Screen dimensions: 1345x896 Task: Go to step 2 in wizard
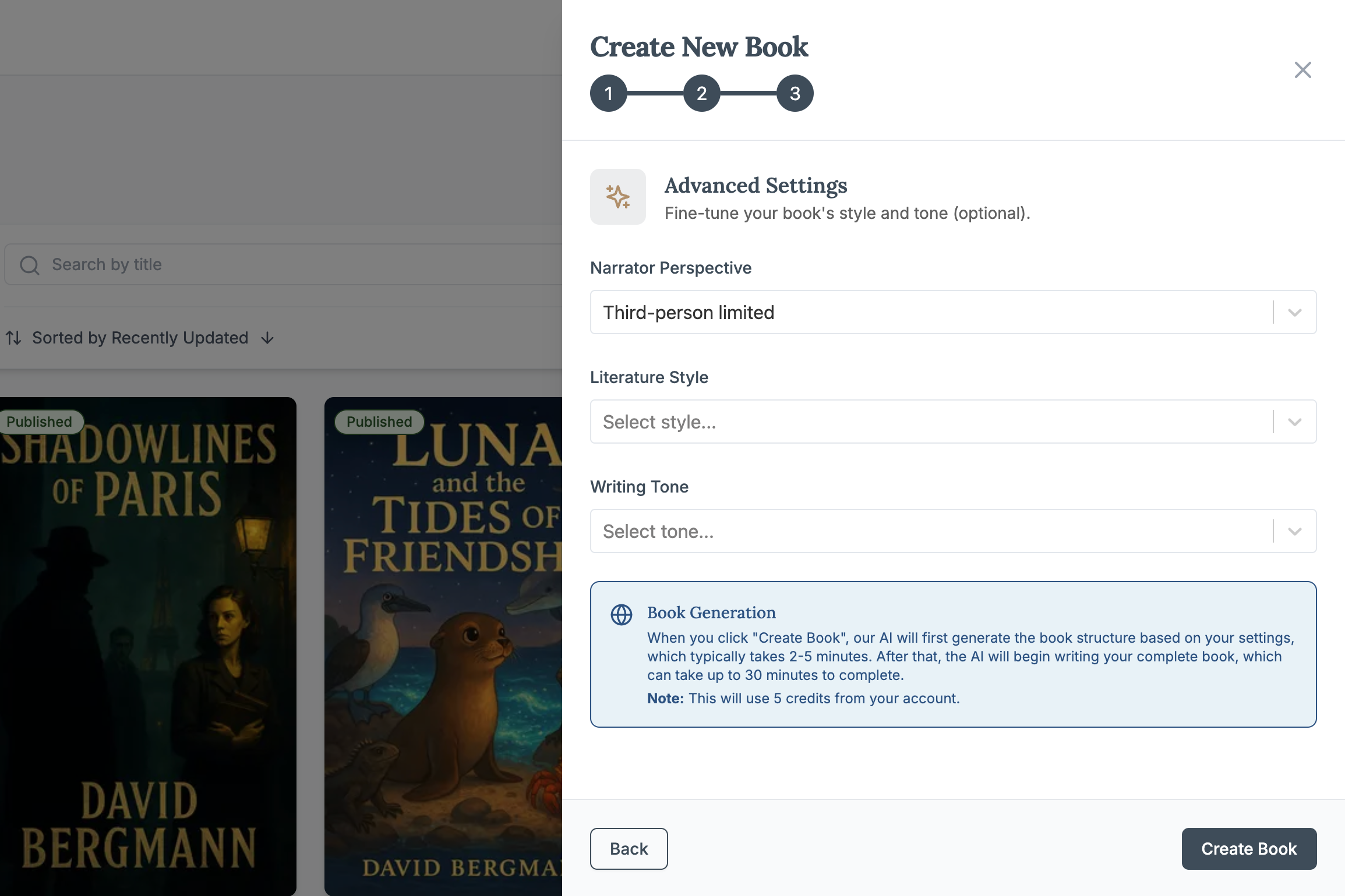pyautogui.click(x=701, y=93)
